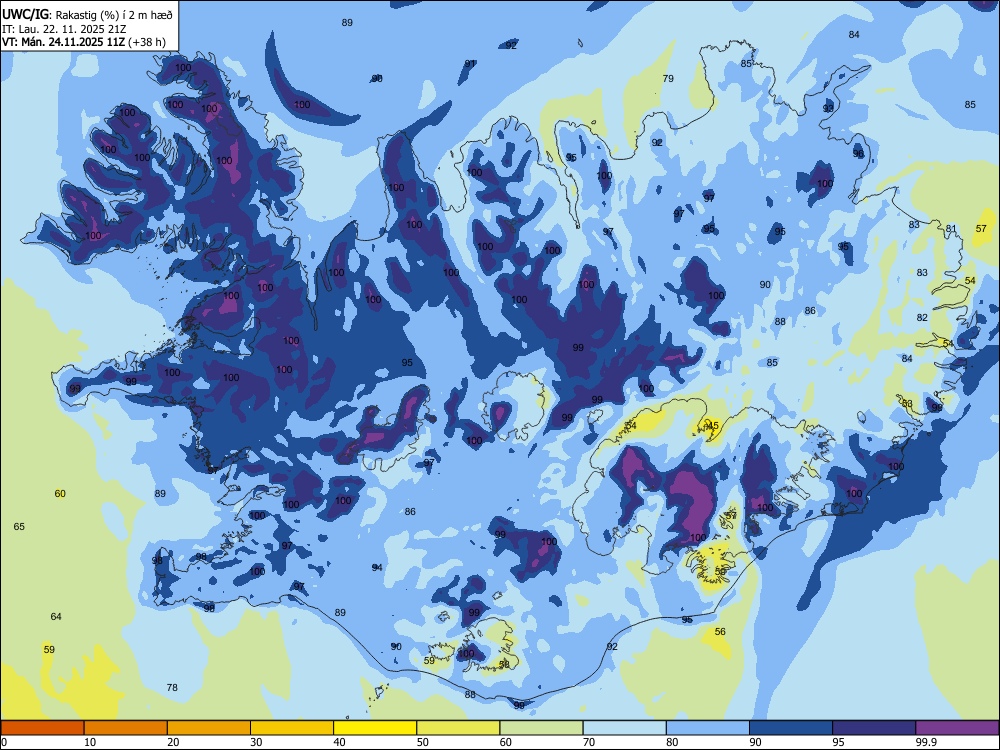Click the 'VT: Mán. 24.11.2025 11Z (+38 h)' line
This screenshot has width=1000, height=750.
(84, 42)
